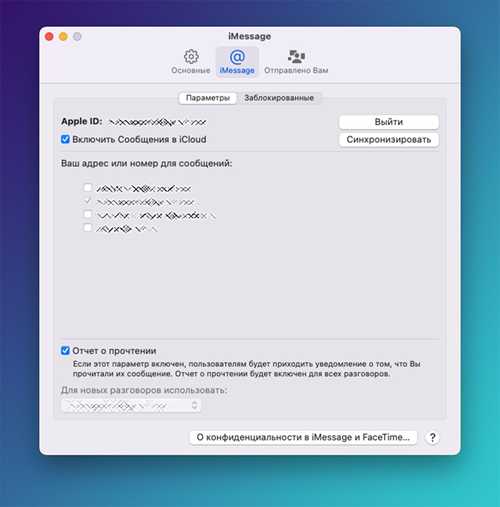Click the Выйти button
Screen dimensions: 500x507
coord(389,122)
